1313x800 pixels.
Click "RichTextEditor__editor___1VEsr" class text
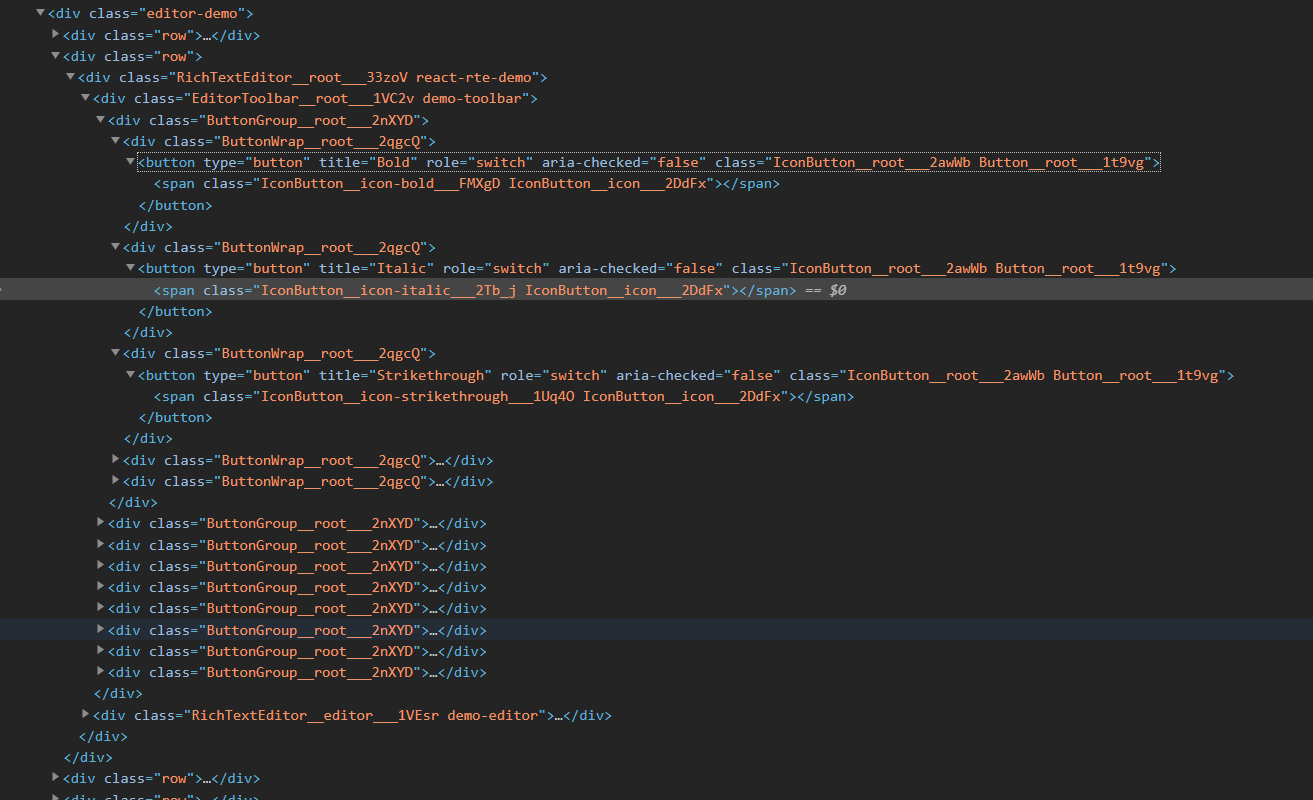coord(315,715)
